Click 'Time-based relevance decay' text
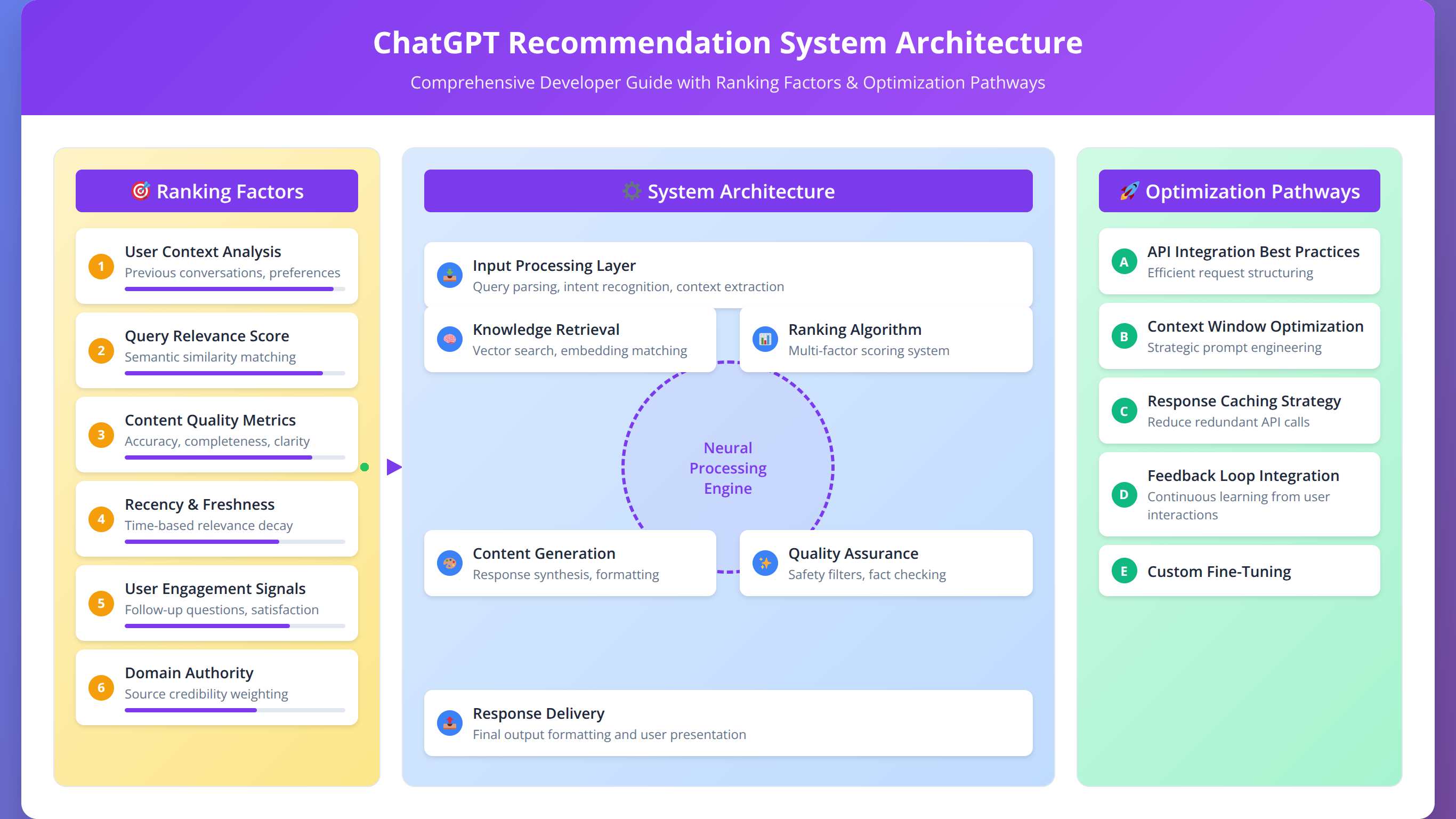 pyautogui.click(x=209, y=525)
